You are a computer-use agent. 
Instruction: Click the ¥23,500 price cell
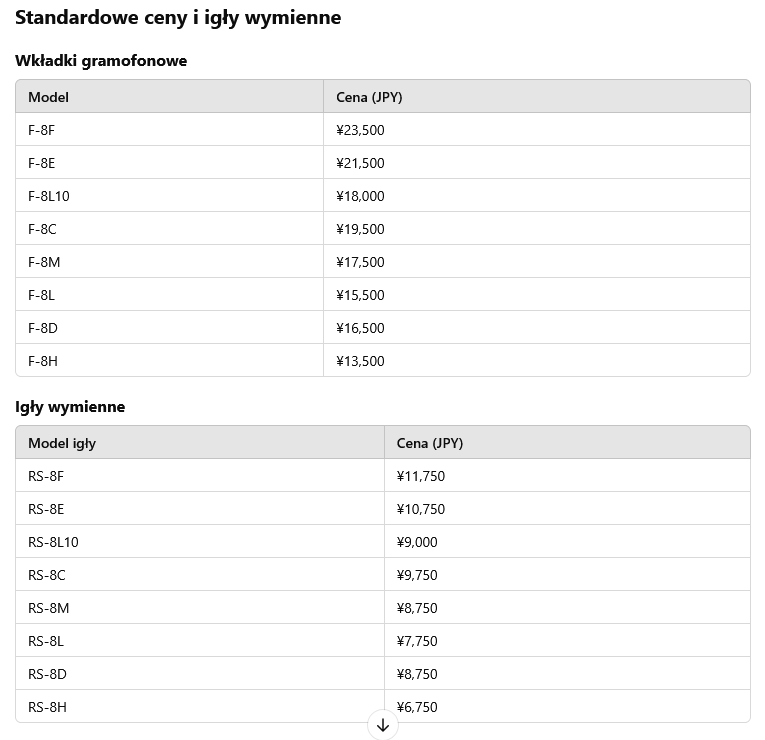point(361,130)
